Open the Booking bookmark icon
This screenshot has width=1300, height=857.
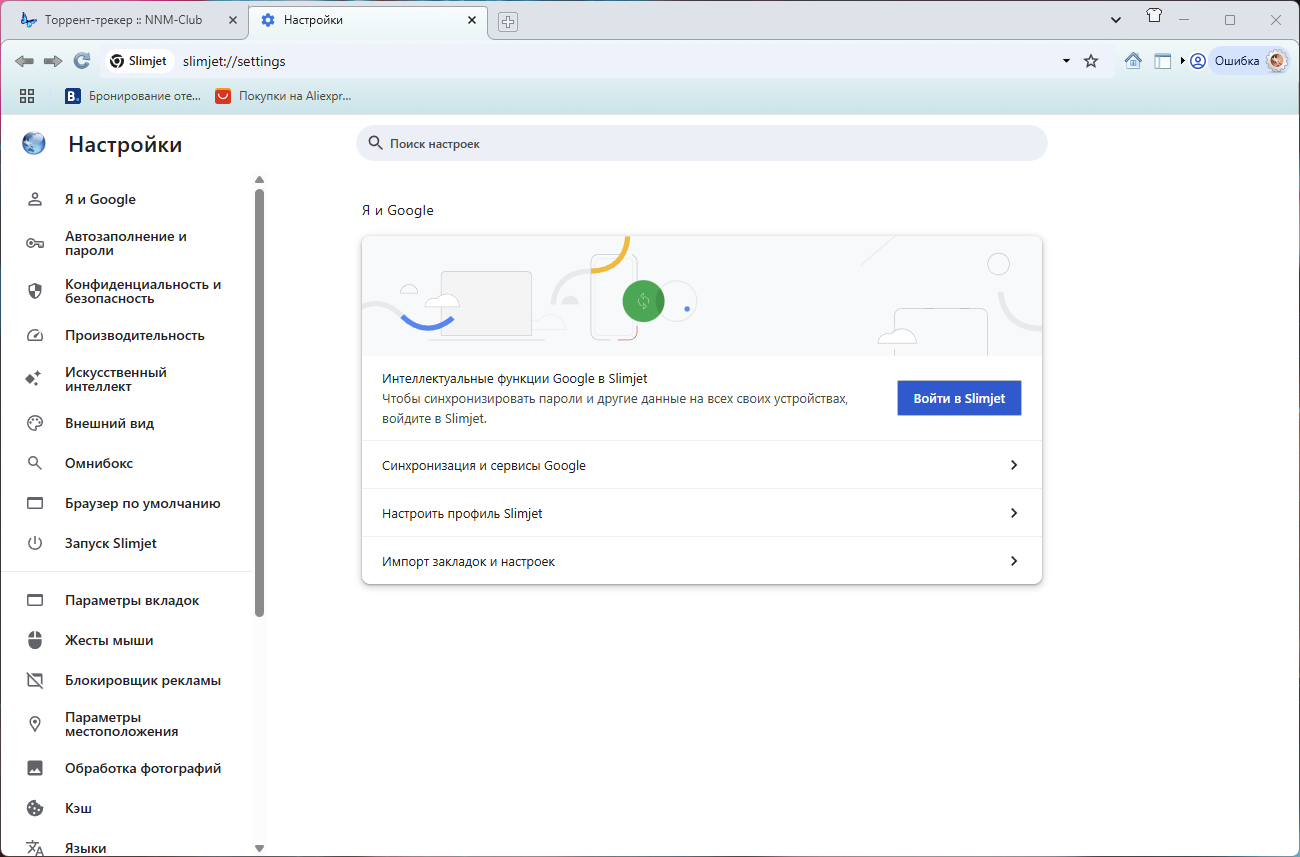[x=72, y=96]
